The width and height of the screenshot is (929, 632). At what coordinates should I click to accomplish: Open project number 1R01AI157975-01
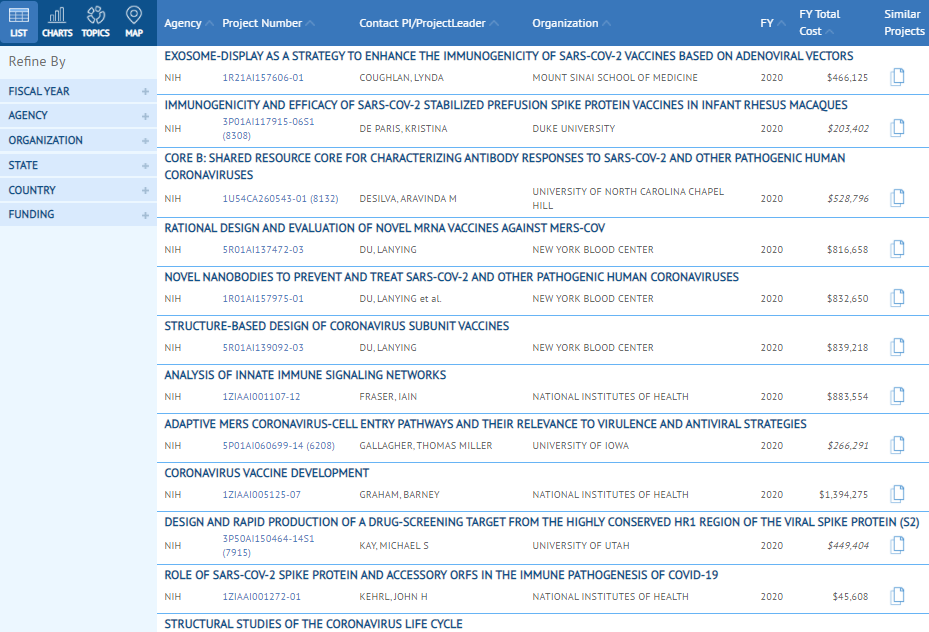(262, 299)
